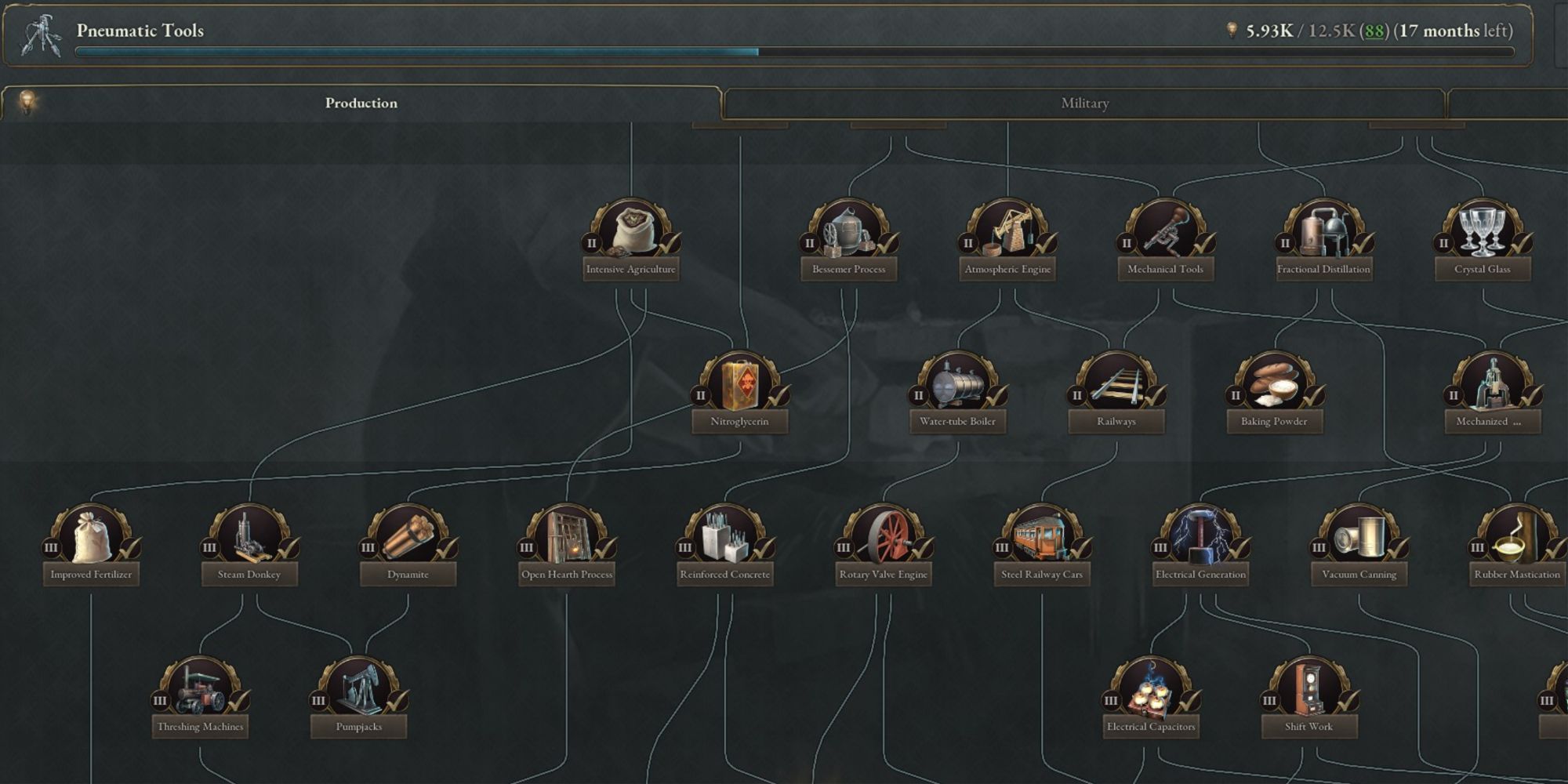Screen dimensions: 1568x784
Task: Select the Electrical Generation icon
Action: click(x=1200, y=534)
